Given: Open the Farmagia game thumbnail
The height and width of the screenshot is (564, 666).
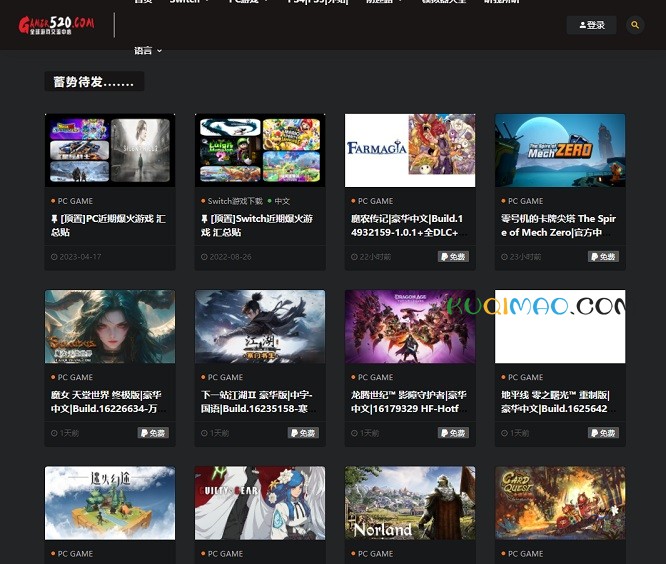Looking at the screenshot, I should [410, 150].
